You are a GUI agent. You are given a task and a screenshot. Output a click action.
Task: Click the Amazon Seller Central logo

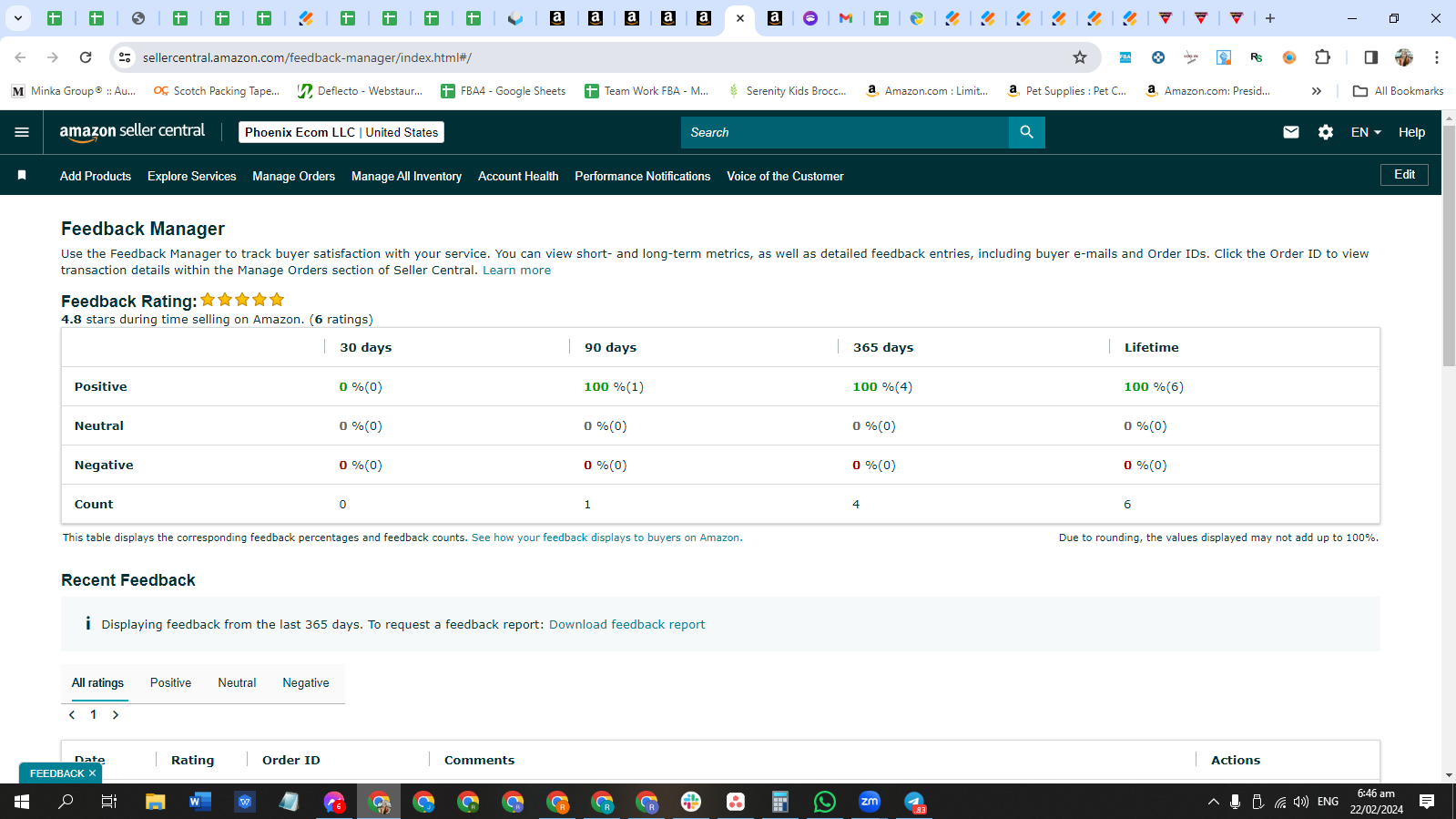click(132, 132)
